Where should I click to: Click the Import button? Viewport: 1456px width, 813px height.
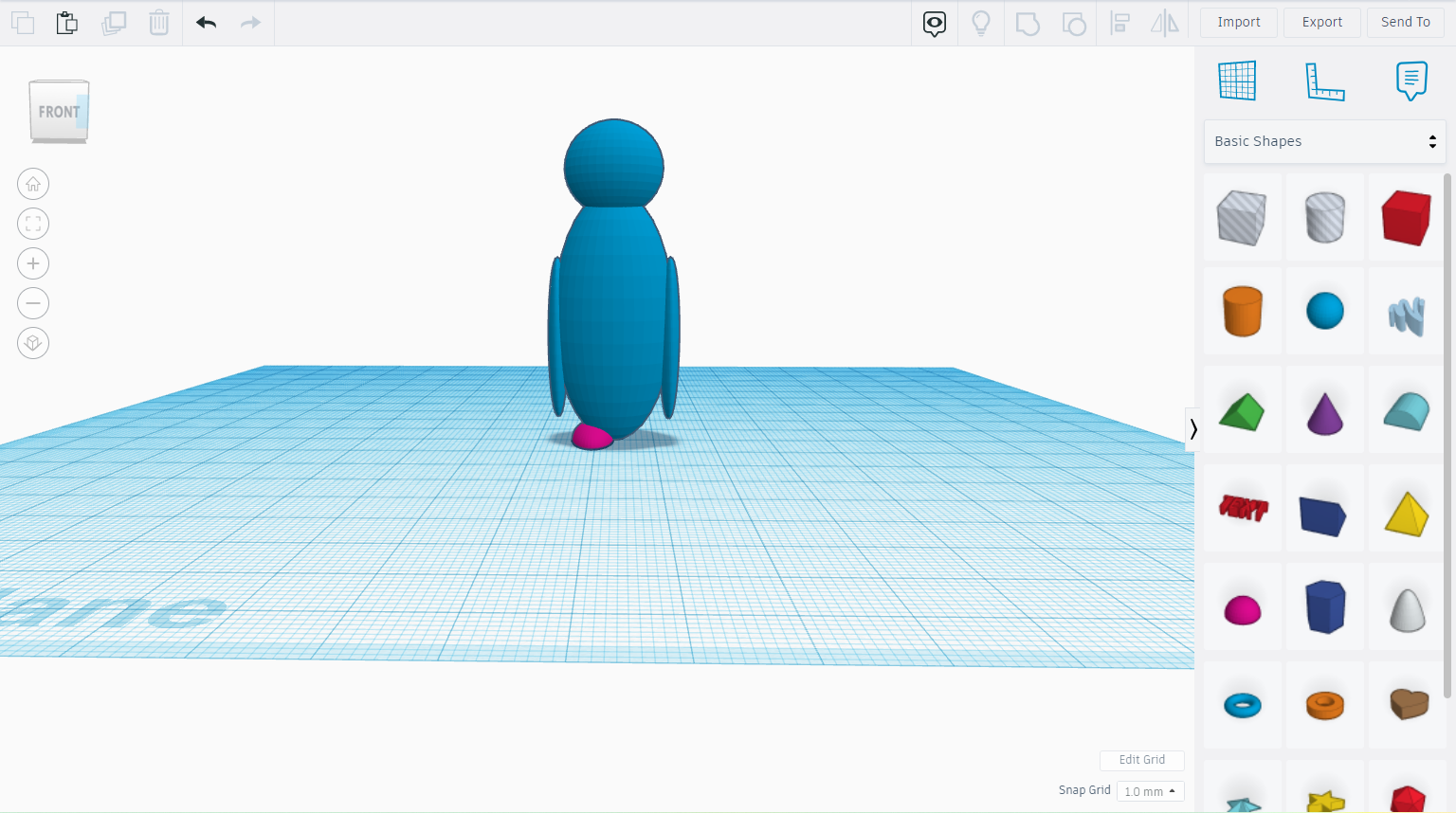(x=1238, y=22)
